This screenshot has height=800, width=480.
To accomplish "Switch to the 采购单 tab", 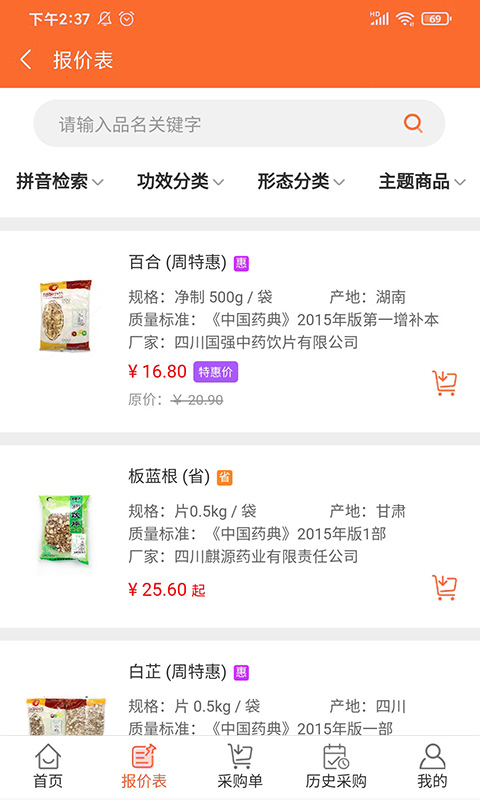I will tap(240, 766).
